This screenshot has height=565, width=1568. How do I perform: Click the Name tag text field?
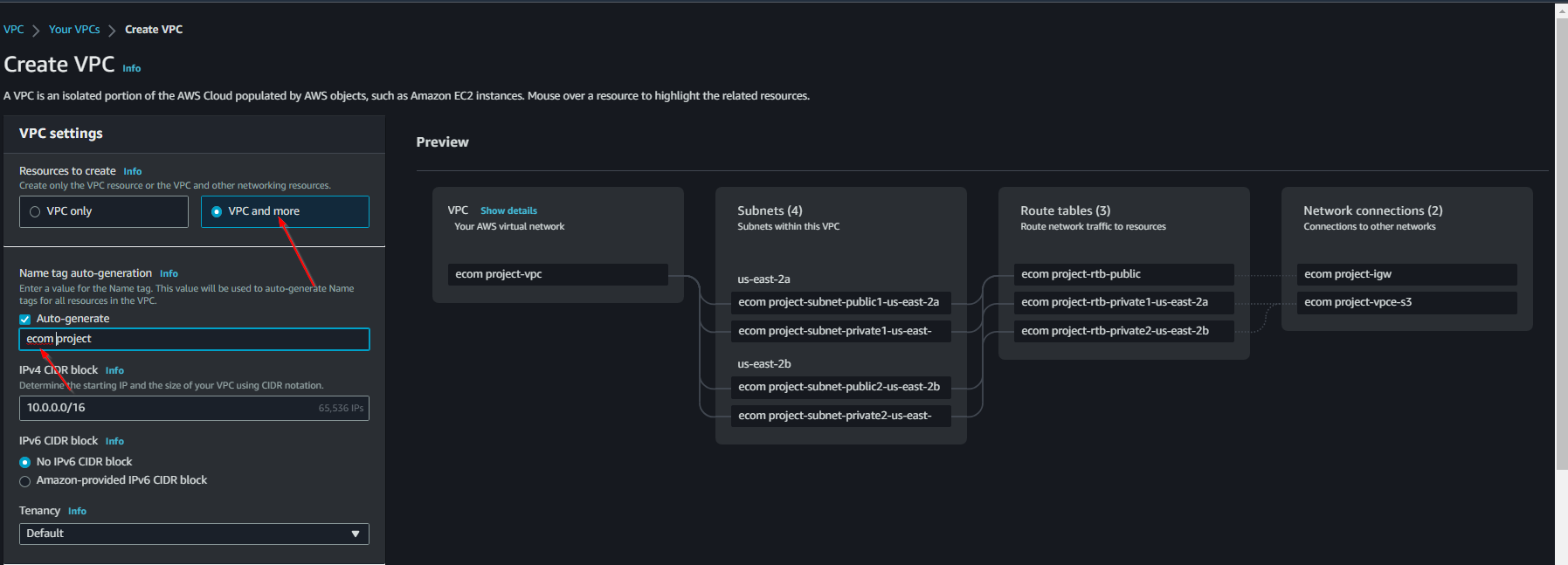pos(194,339)
